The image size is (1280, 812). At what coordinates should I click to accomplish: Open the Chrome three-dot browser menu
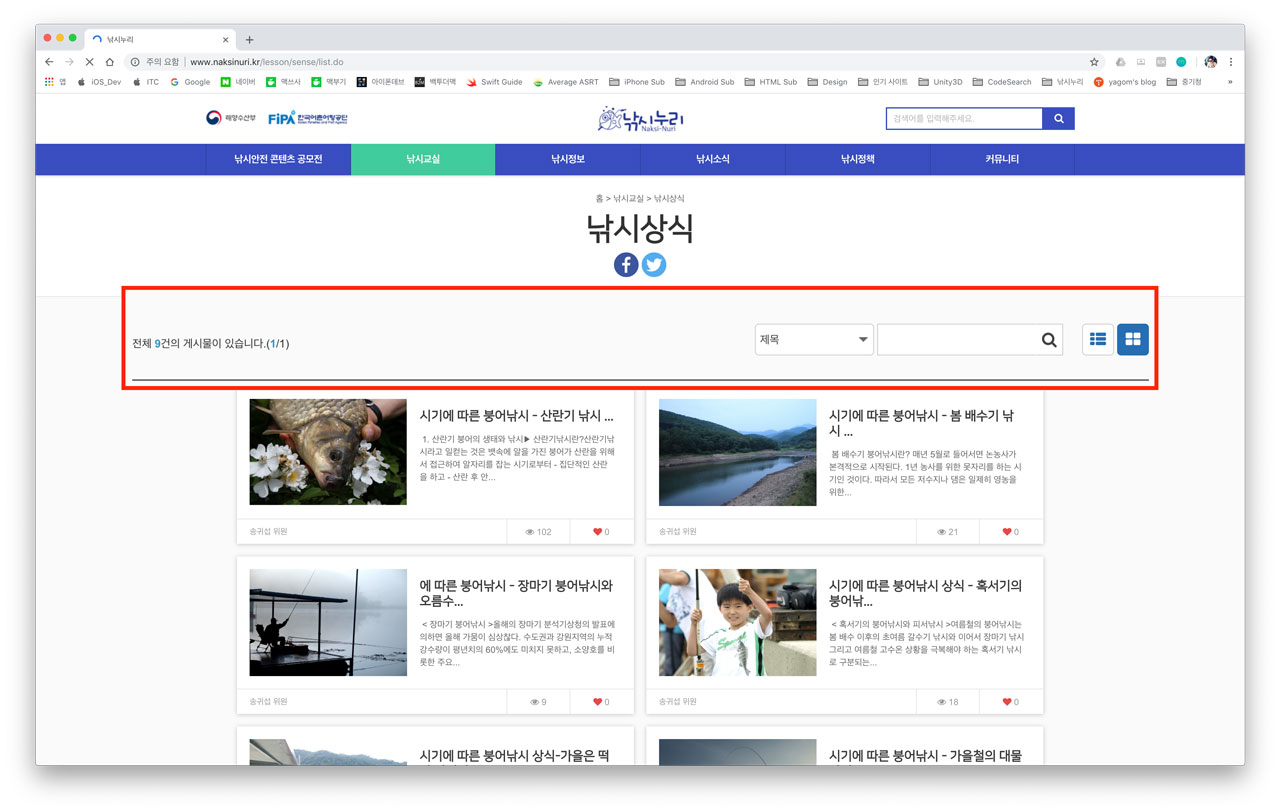1230,60
